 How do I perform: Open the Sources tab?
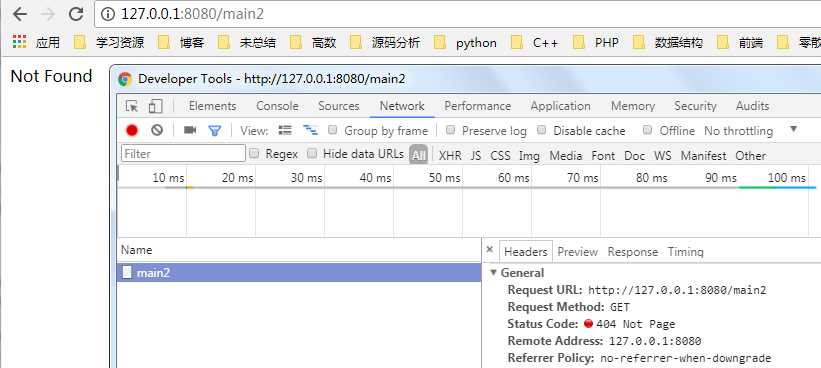coord(339,106)
